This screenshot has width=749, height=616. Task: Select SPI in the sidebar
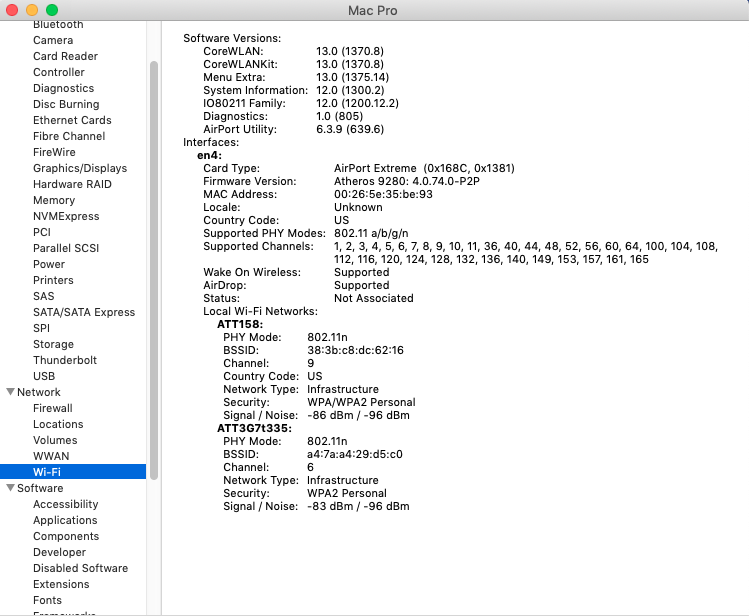pos(41,328)
